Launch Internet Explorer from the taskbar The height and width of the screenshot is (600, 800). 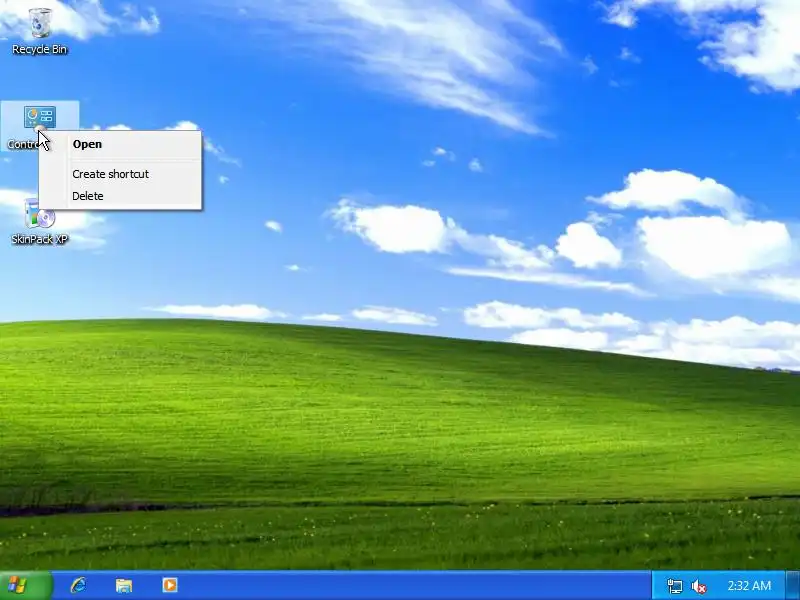[x=78, y=585]
